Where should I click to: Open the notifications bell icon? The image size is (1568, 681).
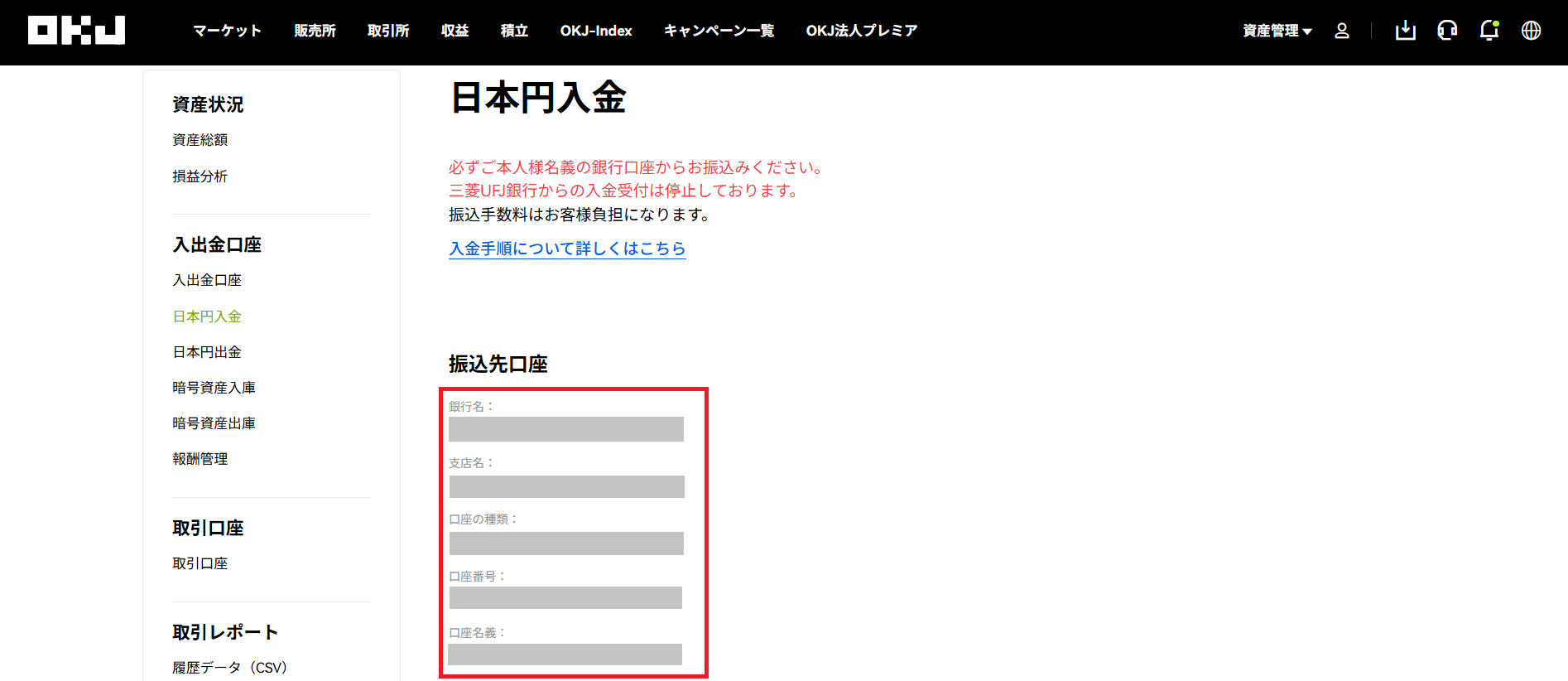tap(1489, 31)
